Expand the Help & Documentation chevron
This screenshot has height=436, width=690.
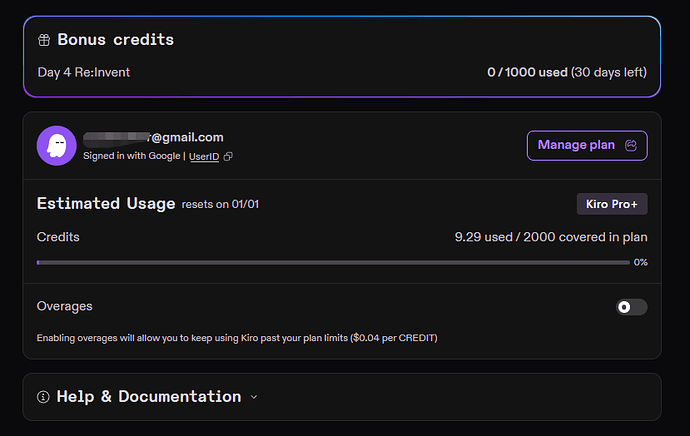(x=254, y=397)
